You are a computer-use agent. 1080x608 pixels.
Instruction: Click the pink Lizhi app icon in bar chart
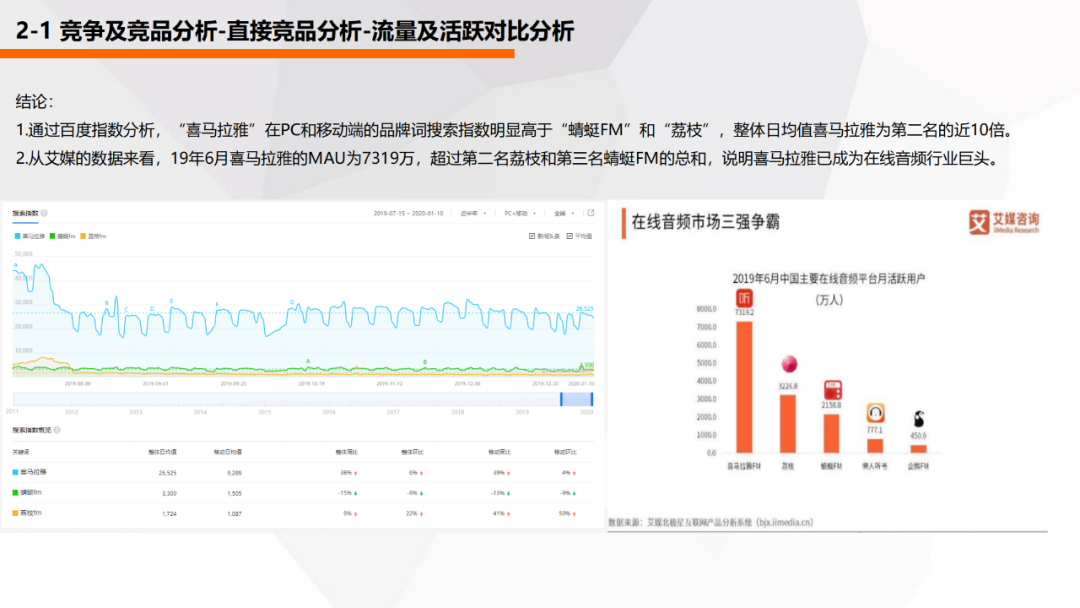[x=789, y=364]
